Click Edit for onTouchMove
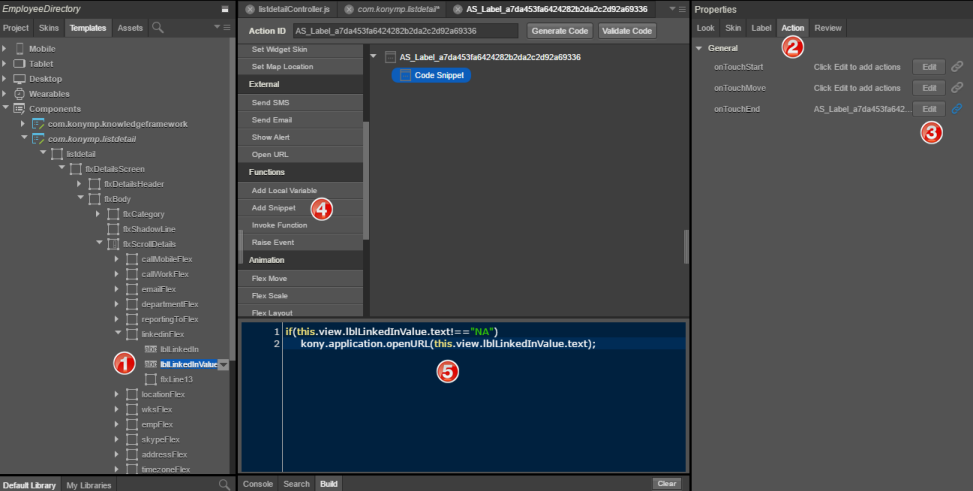Image resolution: width=973 pixels, height=491 pixels. pos(929,88)
